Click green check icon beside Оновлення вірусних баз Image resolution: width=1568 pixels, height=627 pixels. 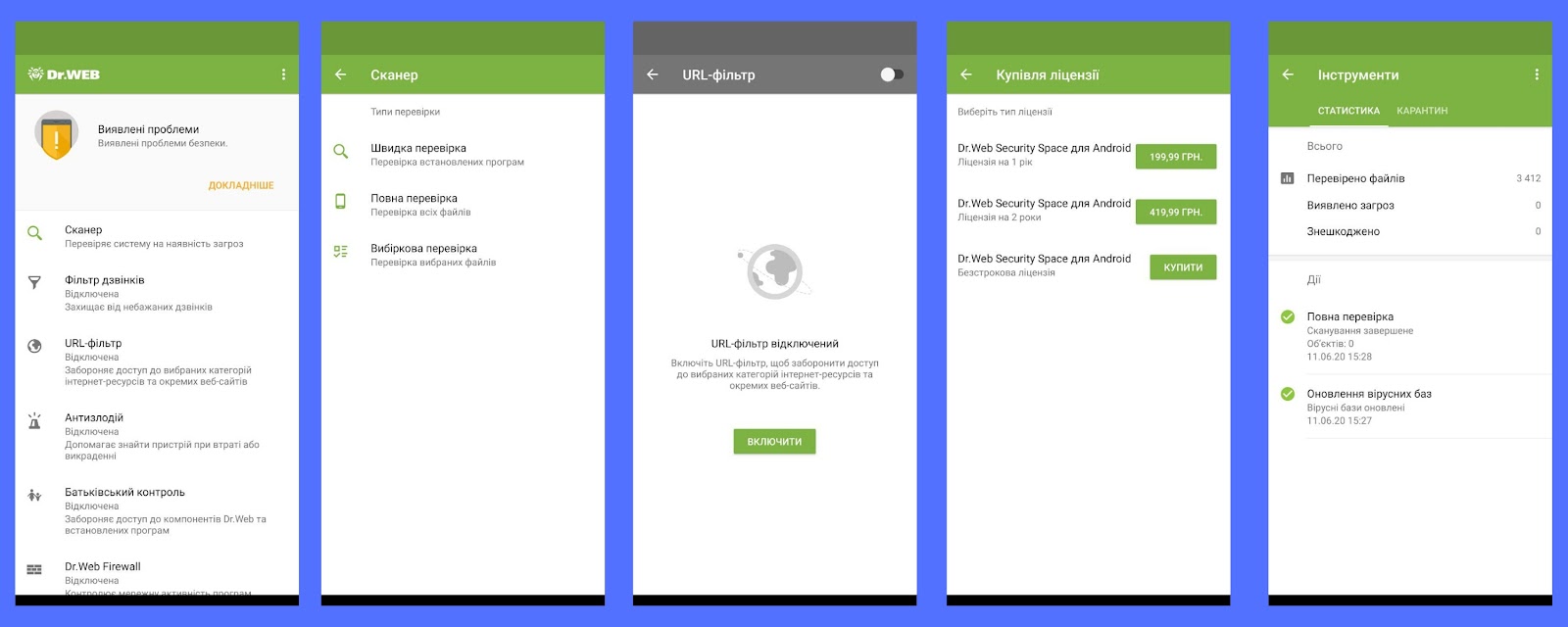click(1288, 394)
